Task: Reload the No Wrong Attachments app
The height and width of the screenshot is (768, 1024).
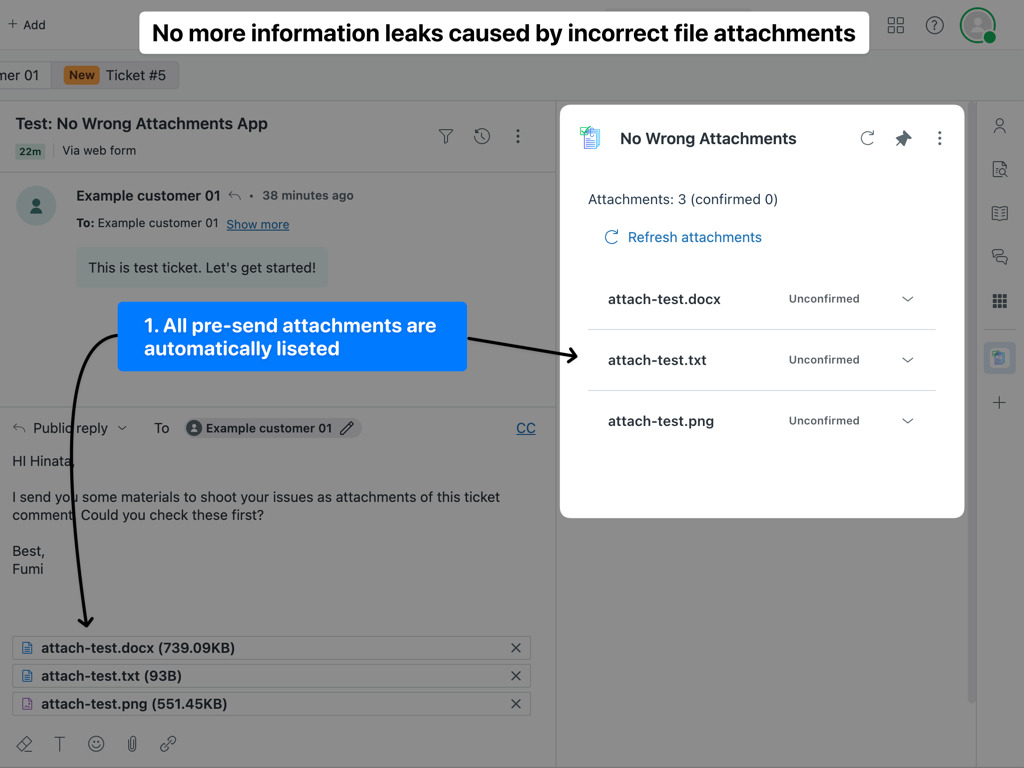Action: click(867, 138)
